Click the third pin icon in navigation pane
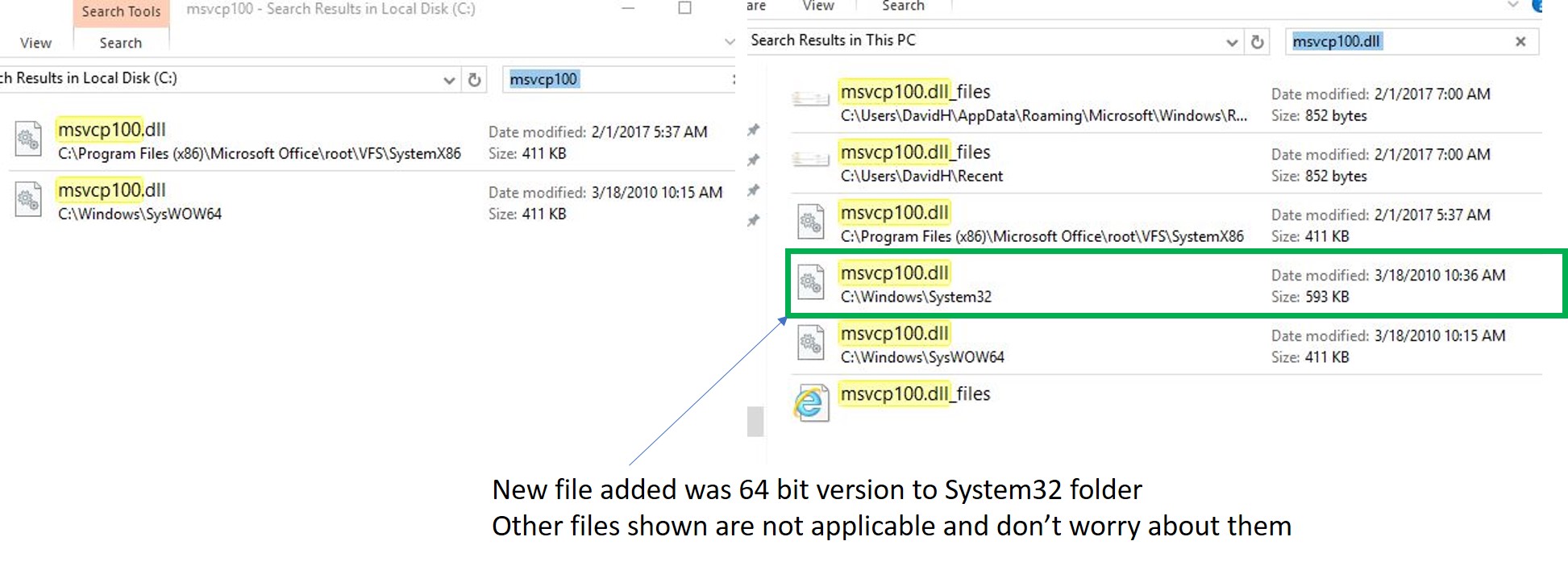Screen dimensions: 1568x562 753,190
